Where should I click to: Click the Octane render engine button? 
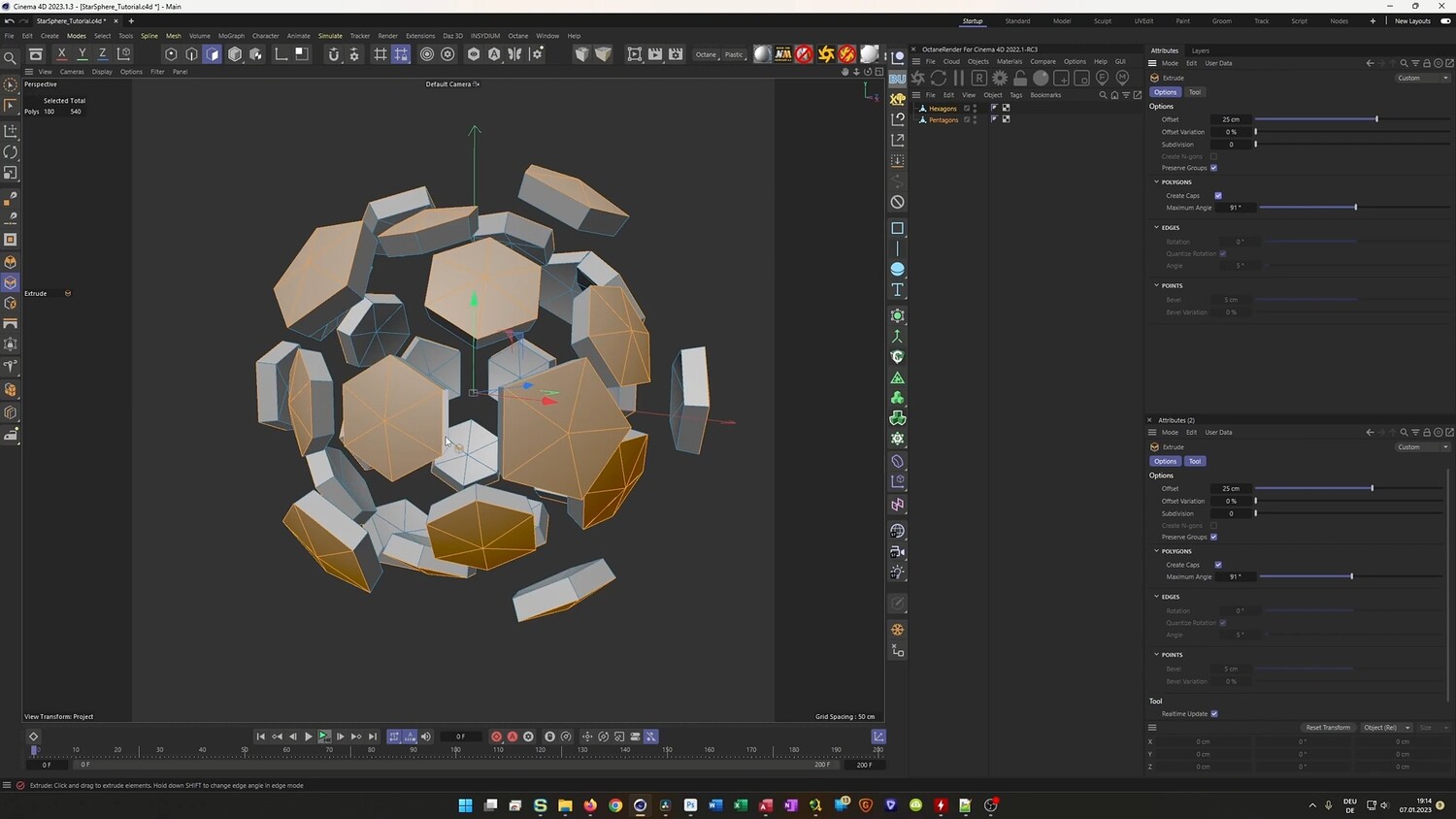706,54
